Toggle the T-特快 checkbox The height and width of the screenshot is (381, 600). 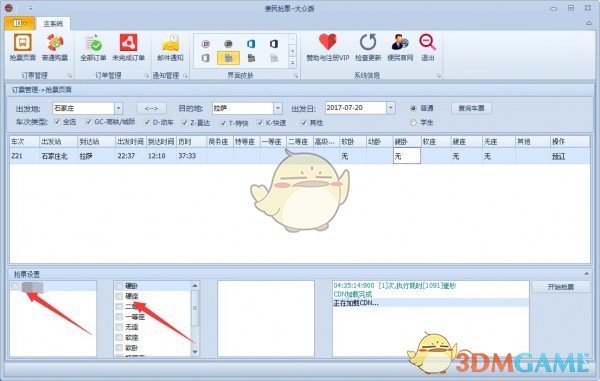pyautogui.click(x=223, y=123)
